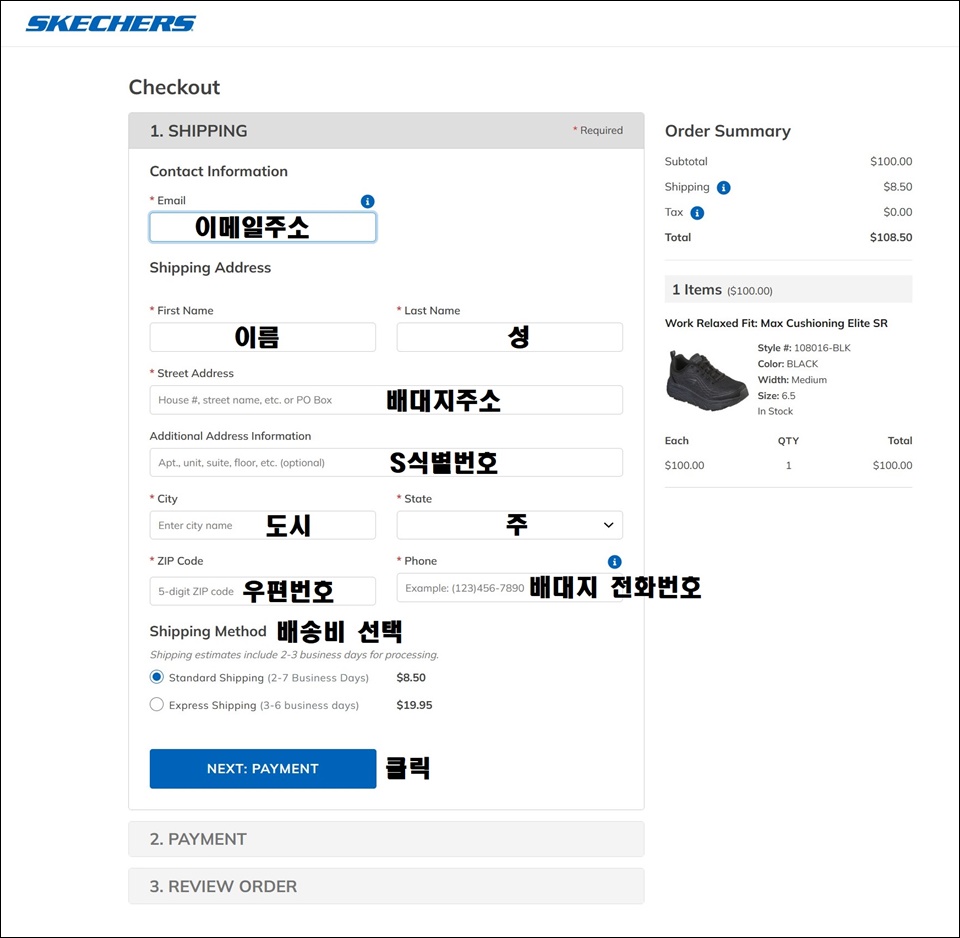
Task: Click the Additional Address Information field
Action: pyautogui.click(x=386, y=462)
